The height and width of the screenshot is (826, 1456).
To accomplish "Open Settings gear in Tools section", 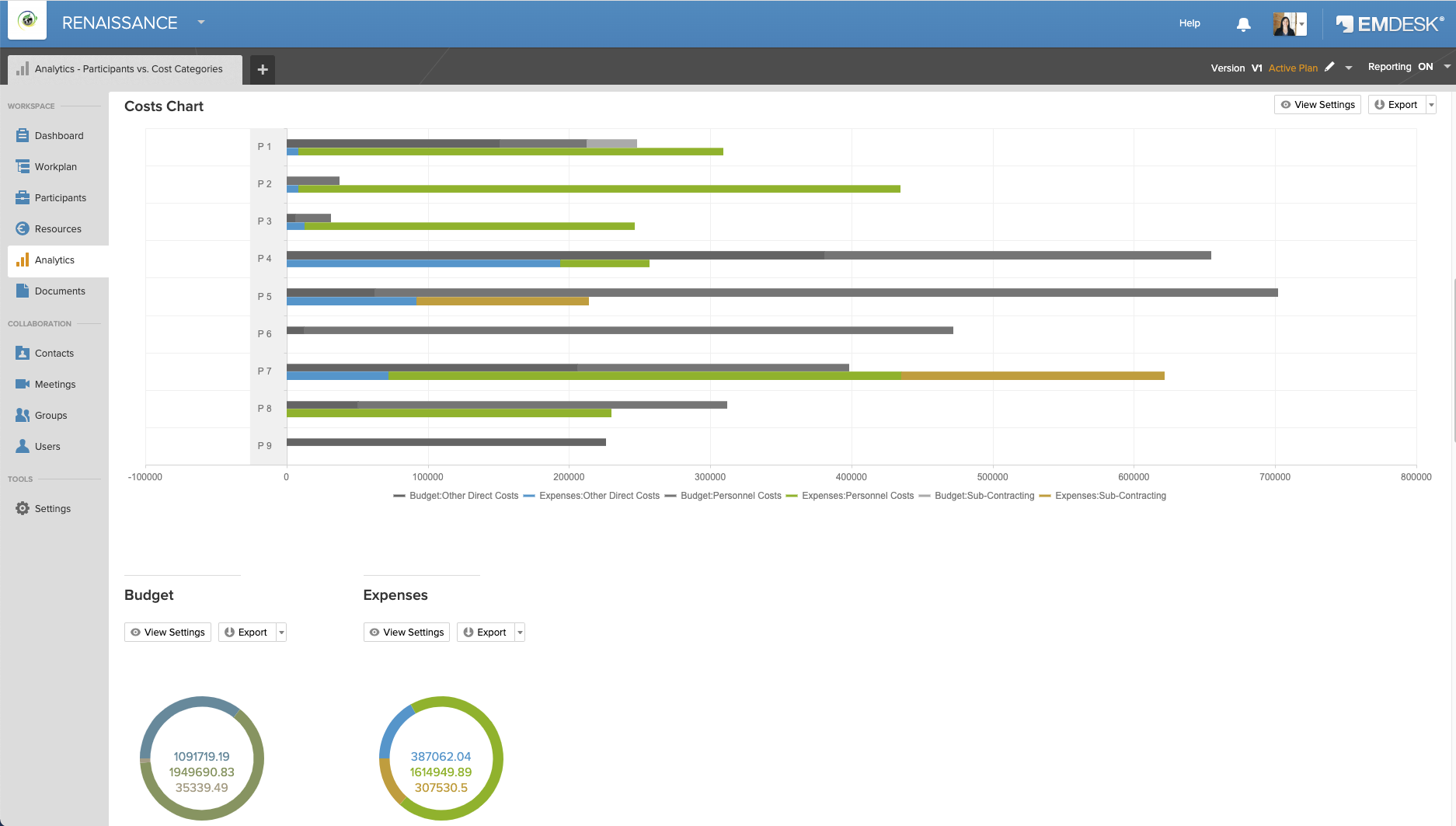I will pos(23,508).
